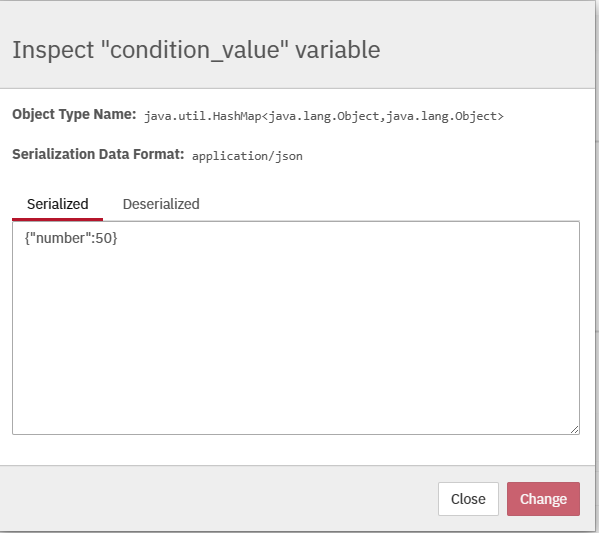The height and width of the screenshot is (533, 599).
Task: Click the Inspect "condition_value" variable title
Action: pos(196,50)
